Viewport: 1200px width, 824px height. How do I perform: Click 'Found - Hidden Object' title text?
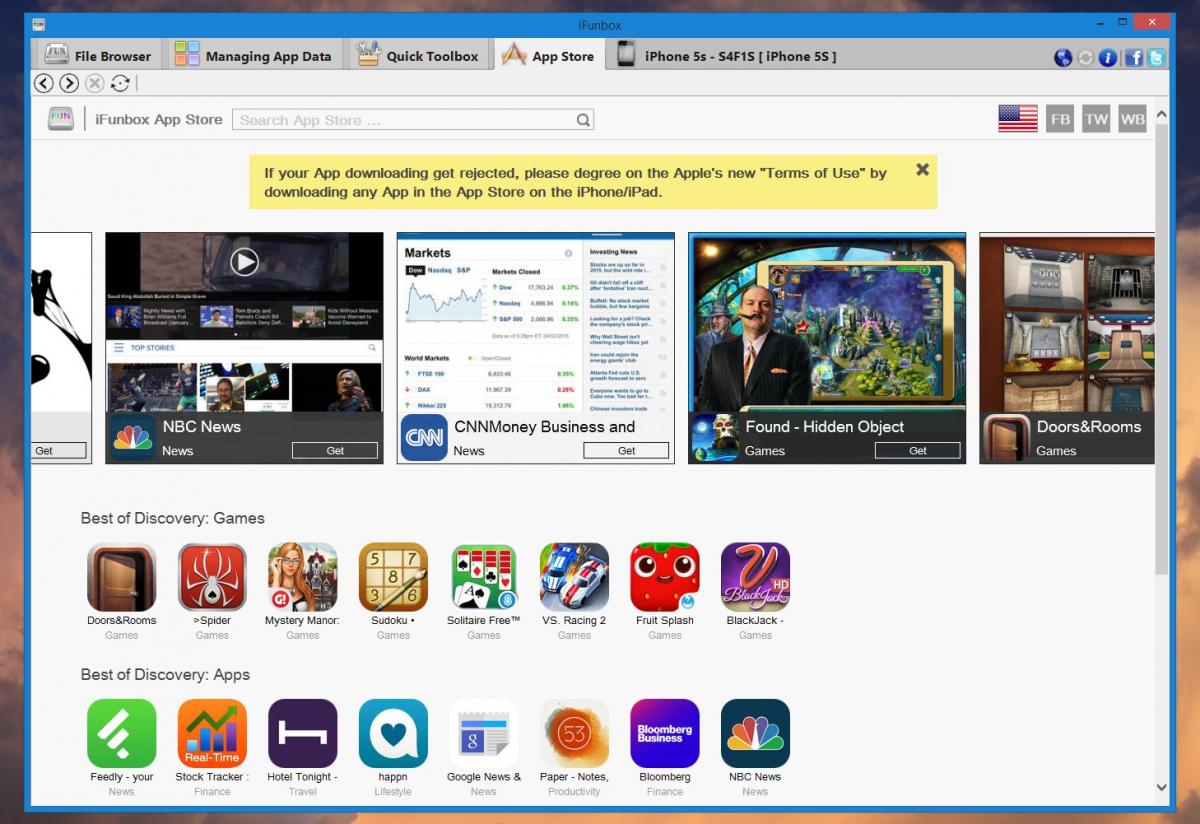tap(825, 427)
